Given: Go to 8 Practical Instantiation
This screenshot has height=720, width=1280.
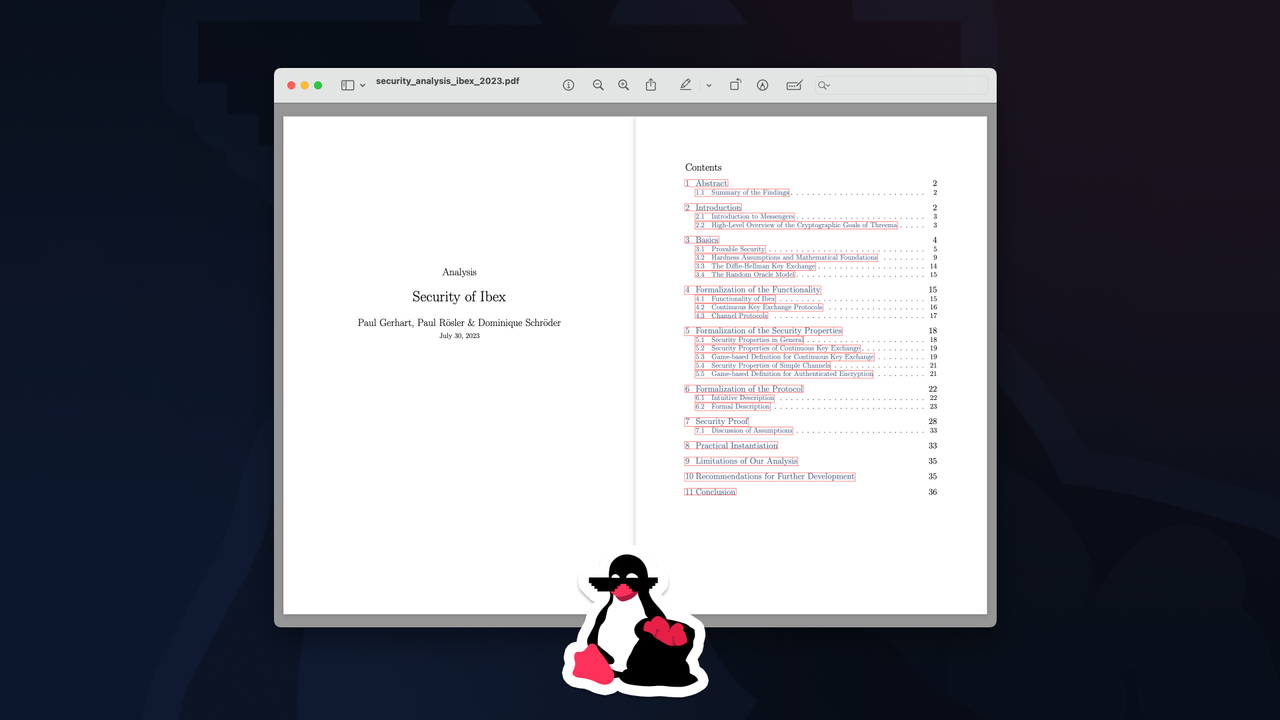Looking at the screenshot, I should [731, 446].
